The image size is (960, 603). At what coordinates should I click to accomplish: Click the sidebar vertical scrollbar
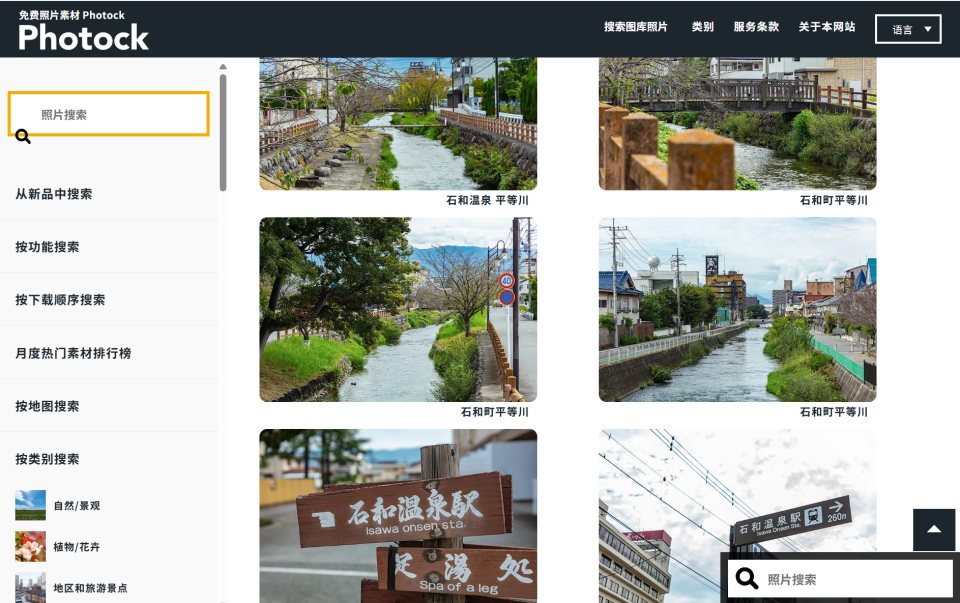coord(223,130)
